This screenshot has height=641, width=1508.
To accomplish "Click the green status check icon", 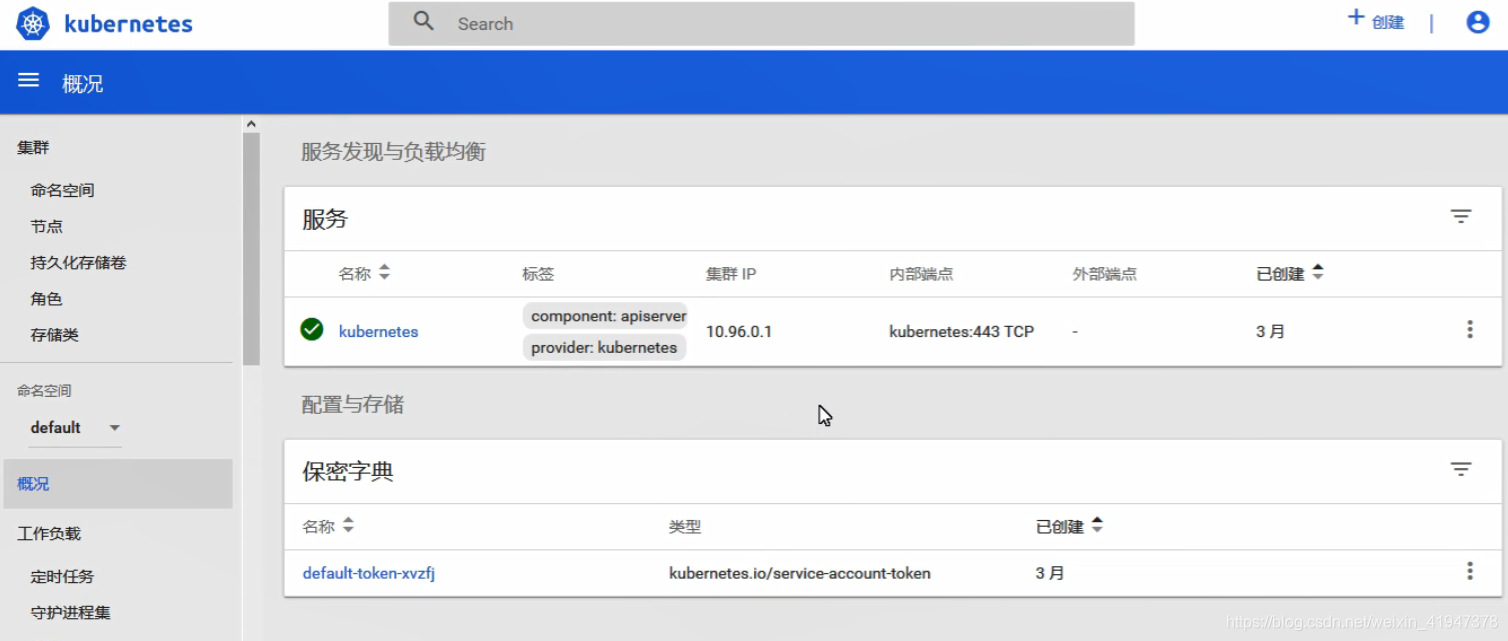I will point(312,329).
